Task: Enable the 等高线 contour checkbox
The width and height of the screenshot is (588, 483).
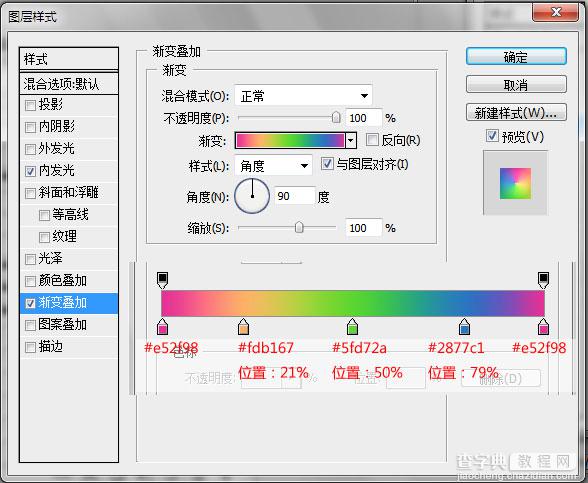Action: pos(44,216)
